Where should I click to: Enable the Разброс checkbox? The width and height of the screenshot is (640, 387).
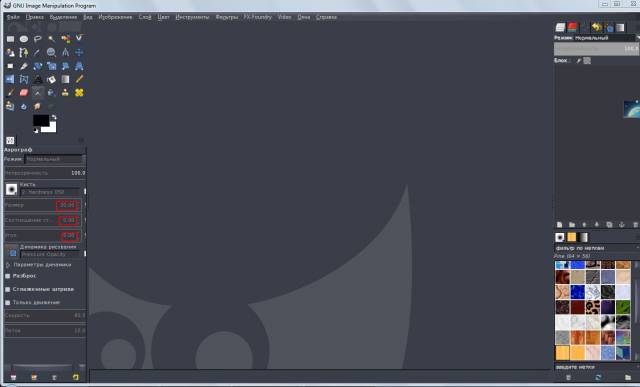coord(7,276)
